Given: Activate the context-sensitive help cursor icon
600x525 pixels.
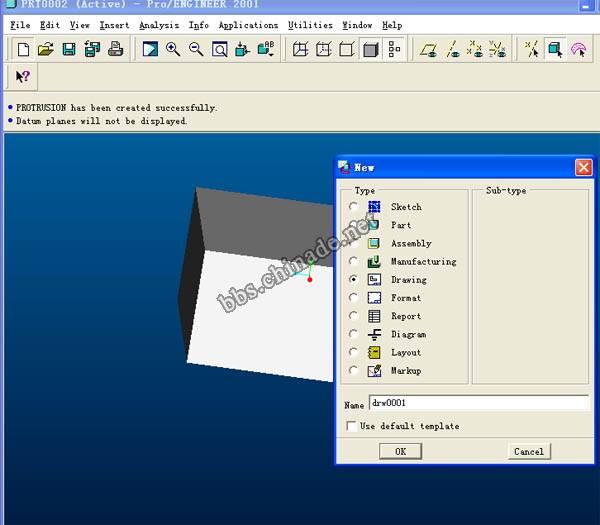Looking at the screenshot, I should [x=23, y=77].
